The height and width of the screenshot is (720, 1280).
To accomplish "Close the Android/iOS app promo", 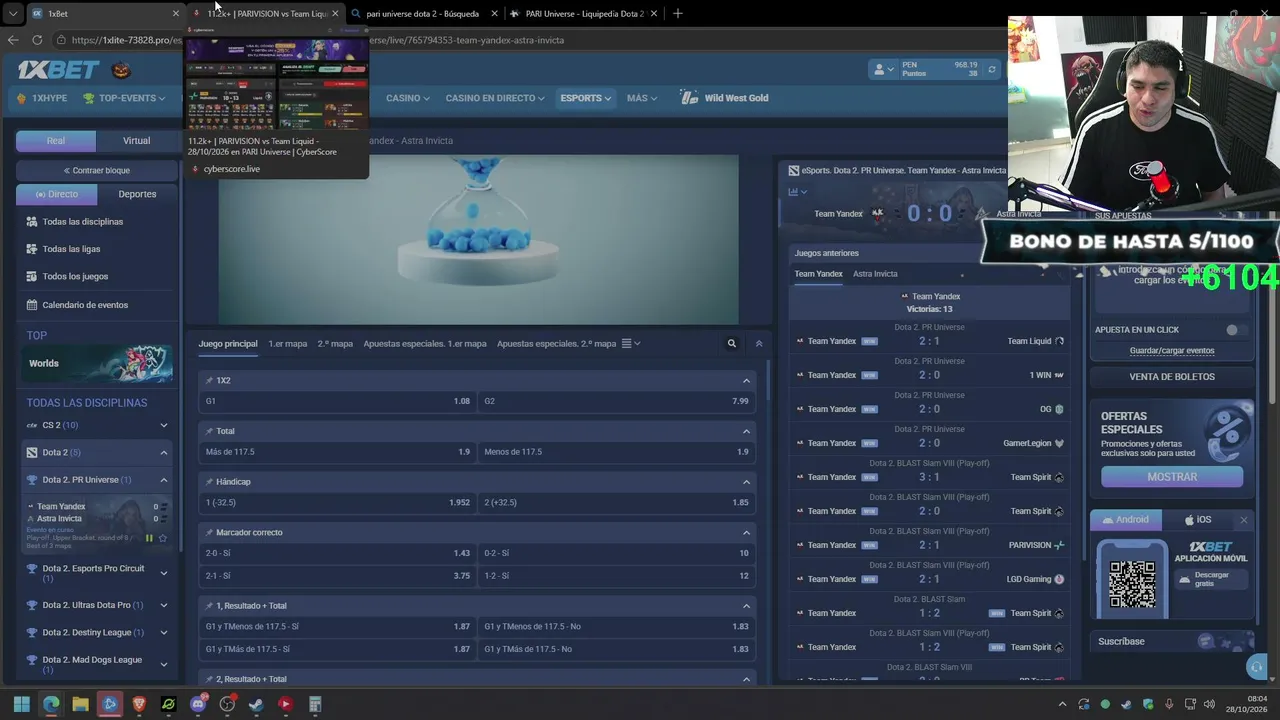I will 1243,520.
